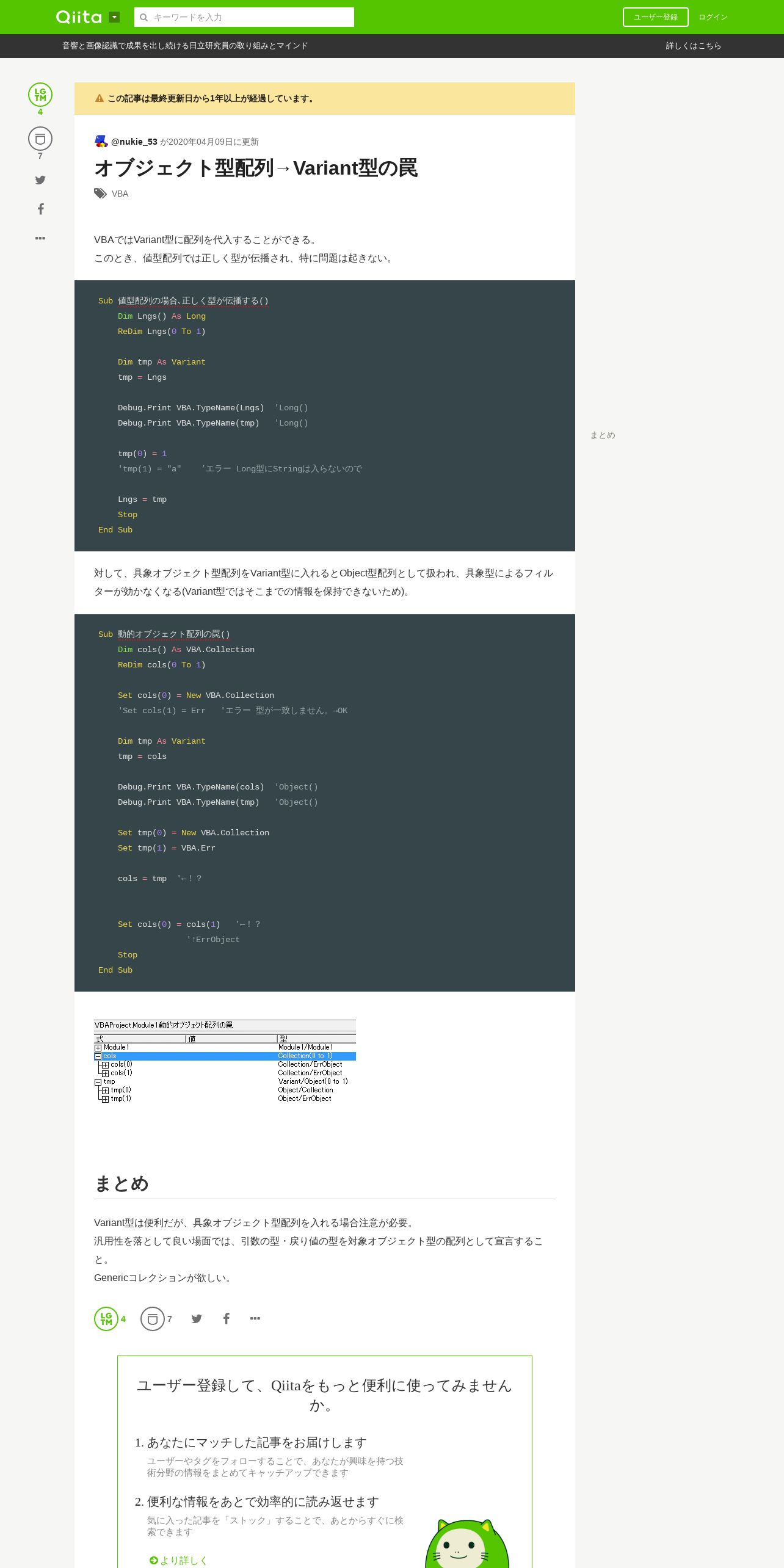Click 詳しくはこちら in the banner

pos(693,46)
